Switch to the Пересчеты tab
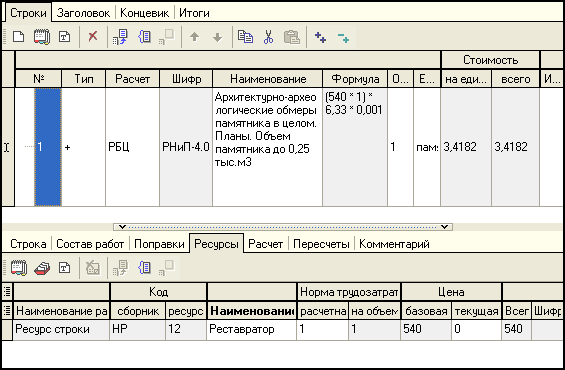 click(x=321, y=244)
